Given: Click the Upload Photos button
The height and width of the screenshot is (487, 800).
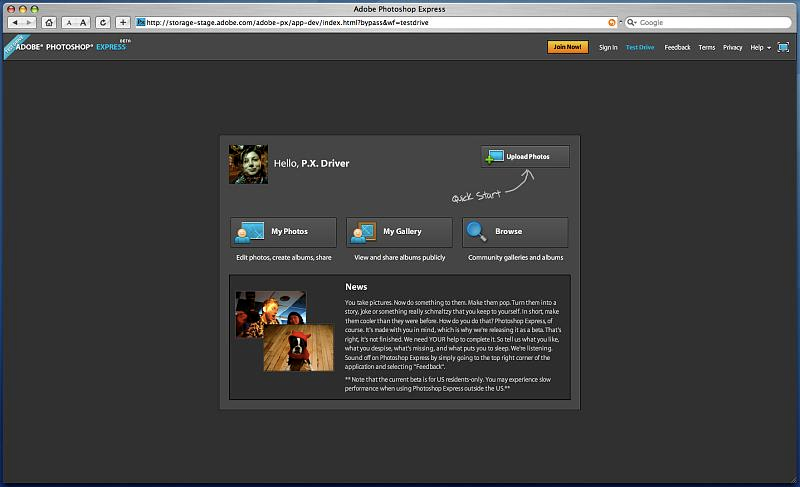Looking at the screenshot, I should (525, 157).
